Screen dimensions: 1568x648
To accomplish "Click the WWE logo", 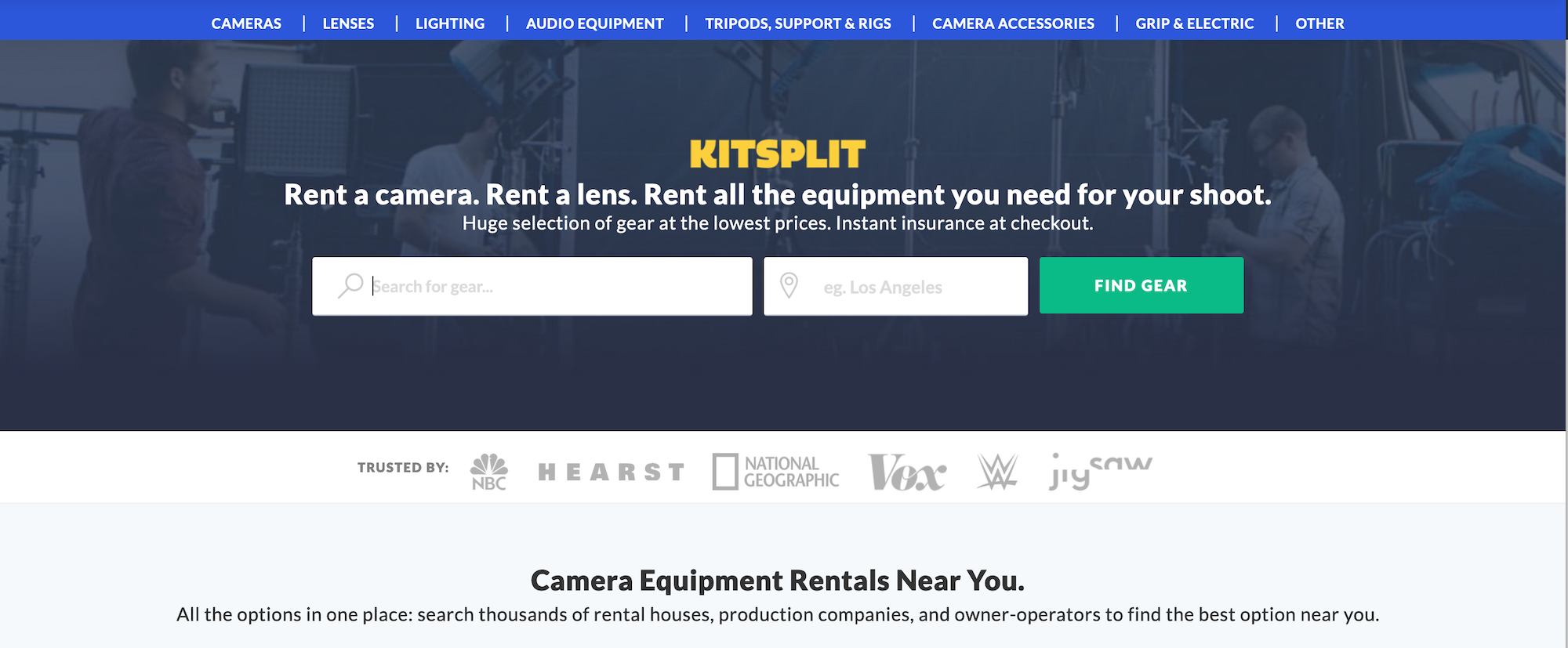I will click(997, 472).
